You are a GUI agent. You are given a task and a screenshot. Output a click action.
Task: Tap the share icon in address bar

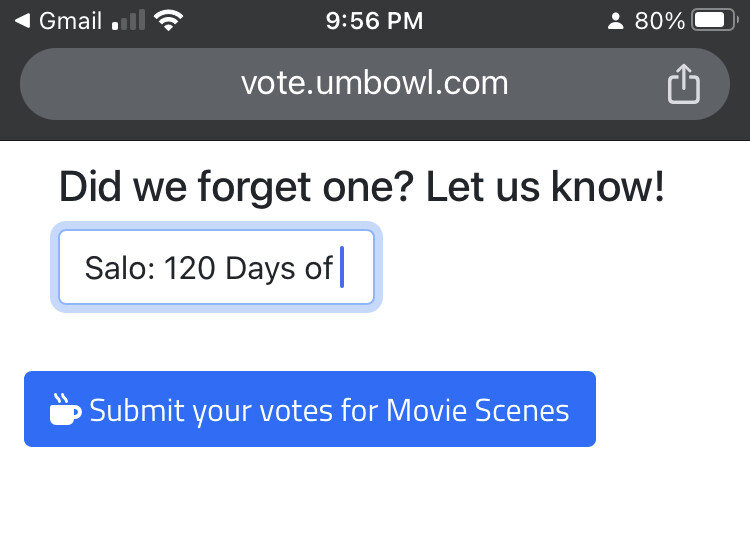684,84
